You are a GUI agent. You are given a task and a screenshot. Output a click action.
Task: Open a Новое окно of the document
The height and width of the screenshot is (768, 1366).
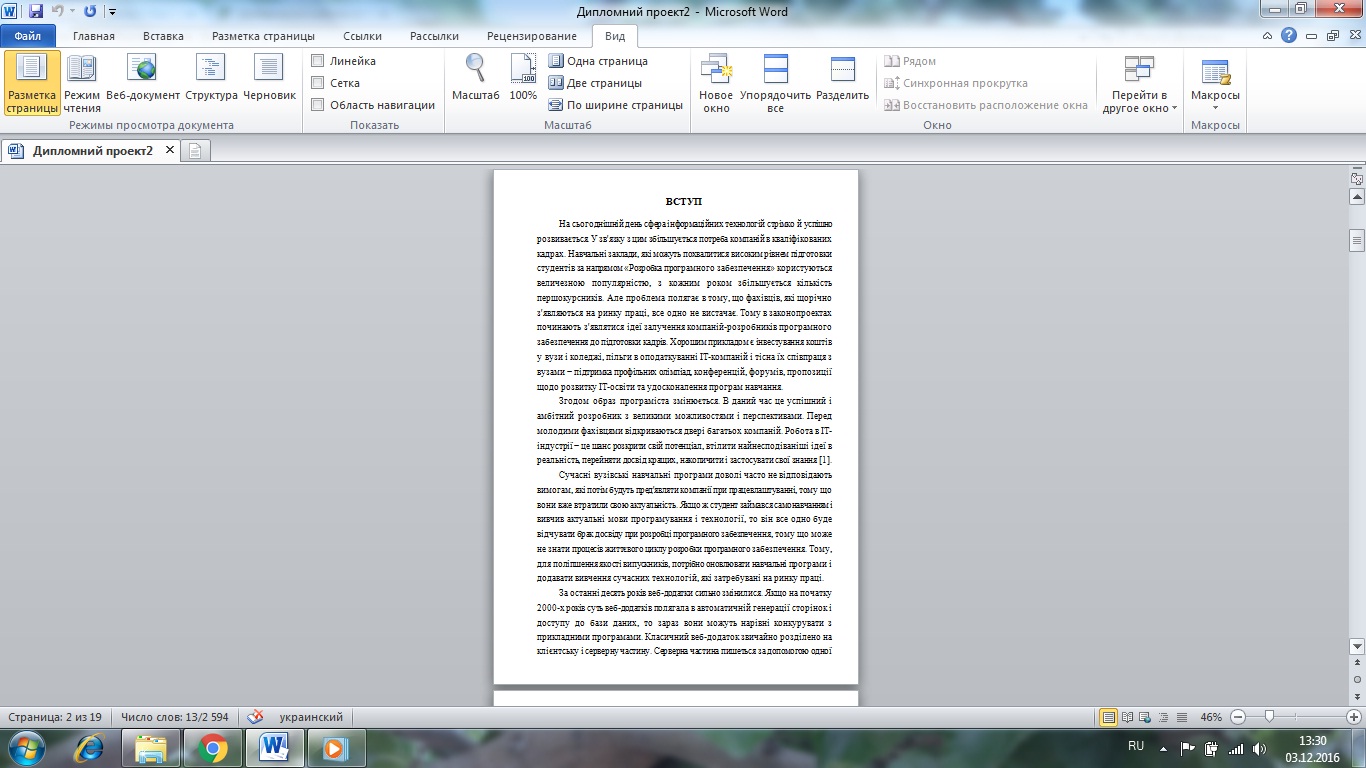coord(716,83)
